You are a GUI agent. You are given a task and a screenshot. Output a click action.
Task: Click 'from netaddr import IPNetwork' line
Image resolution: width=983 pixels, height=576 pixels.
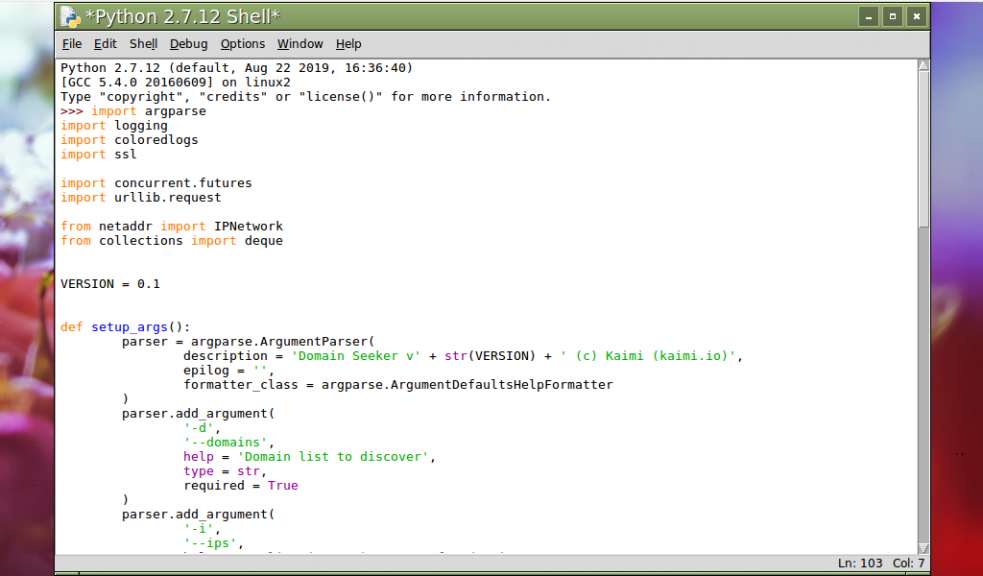172,226
